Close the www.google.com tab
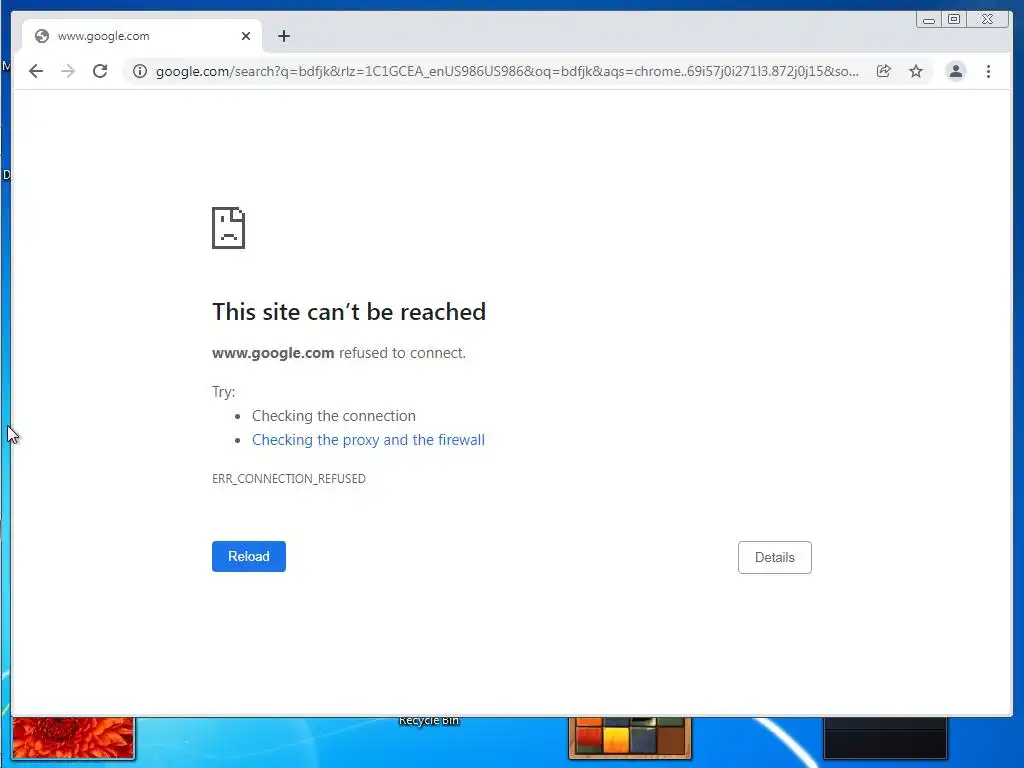 pyautogui.click(x=246, y=36)
